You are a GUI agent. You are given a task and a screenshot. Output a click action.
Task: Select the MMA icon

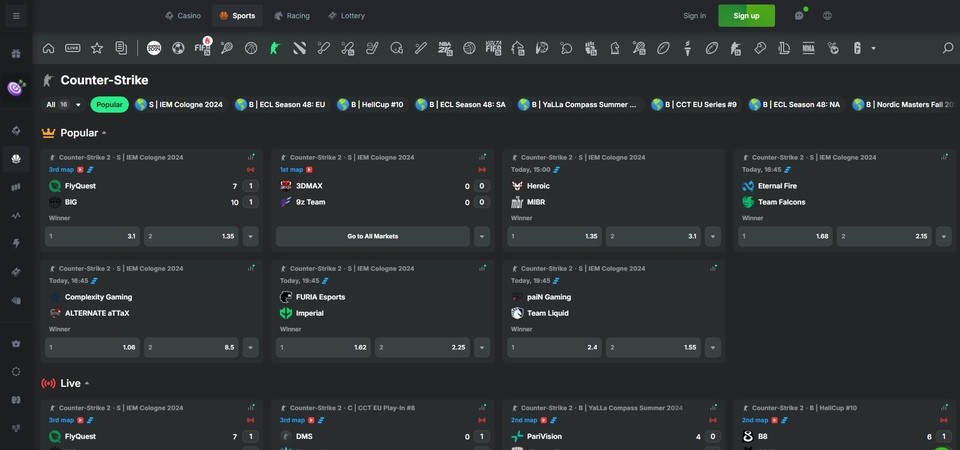(x=808, y=48)
